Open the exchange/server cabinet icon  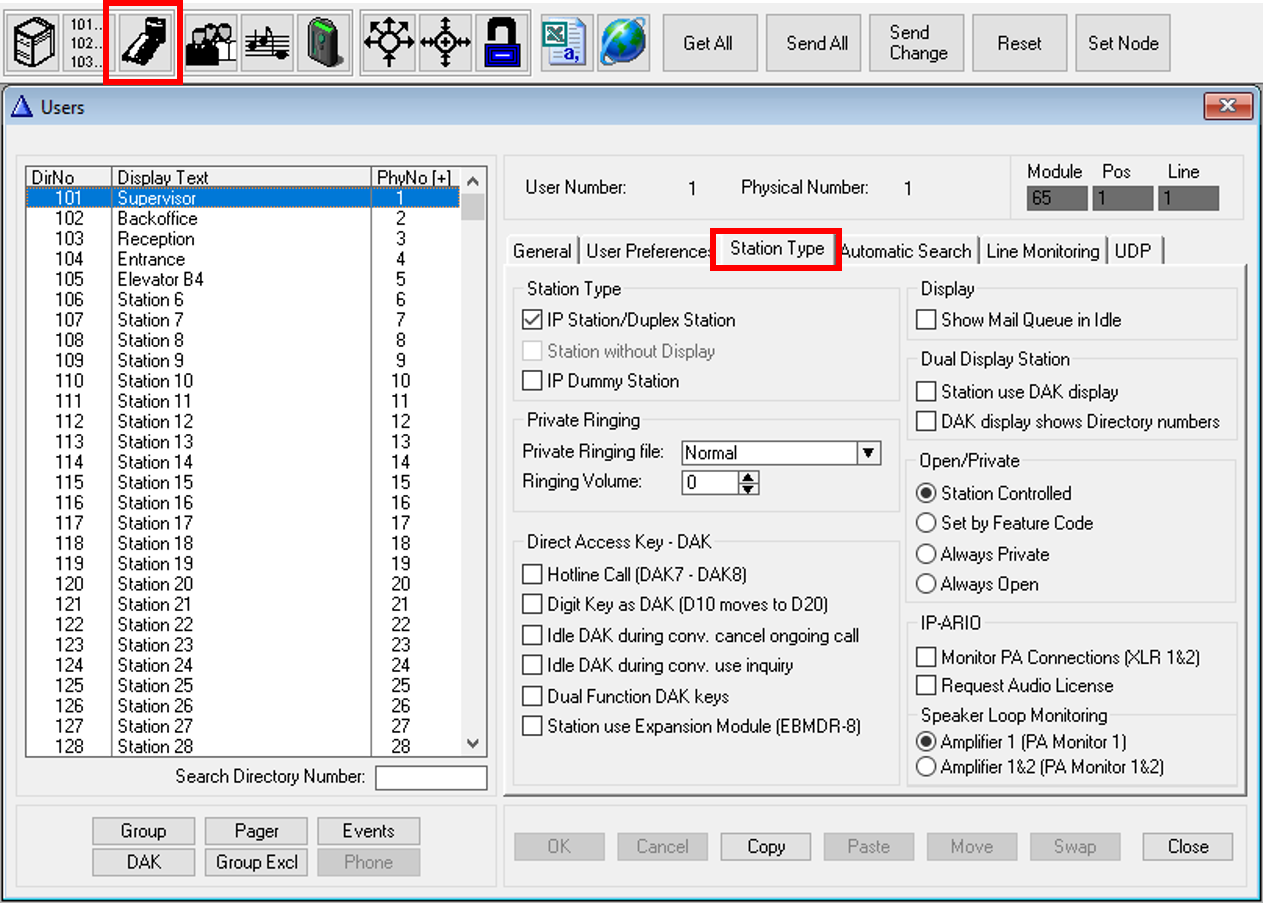click(33, 43)
